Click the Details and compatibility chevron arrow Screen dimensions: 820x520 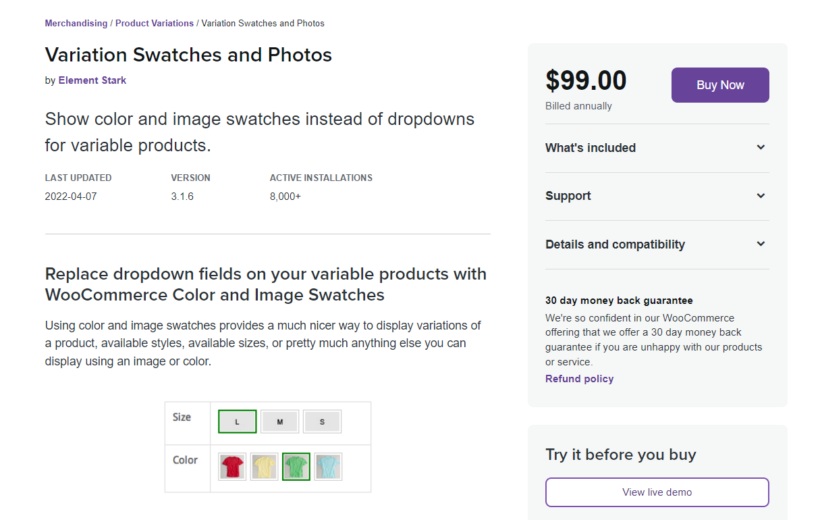[760, 244]
